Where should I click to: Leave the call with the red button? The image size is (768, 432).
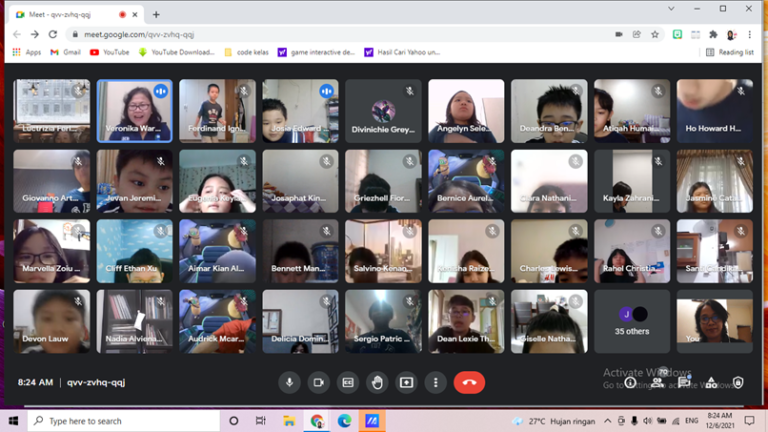point(469,382)
